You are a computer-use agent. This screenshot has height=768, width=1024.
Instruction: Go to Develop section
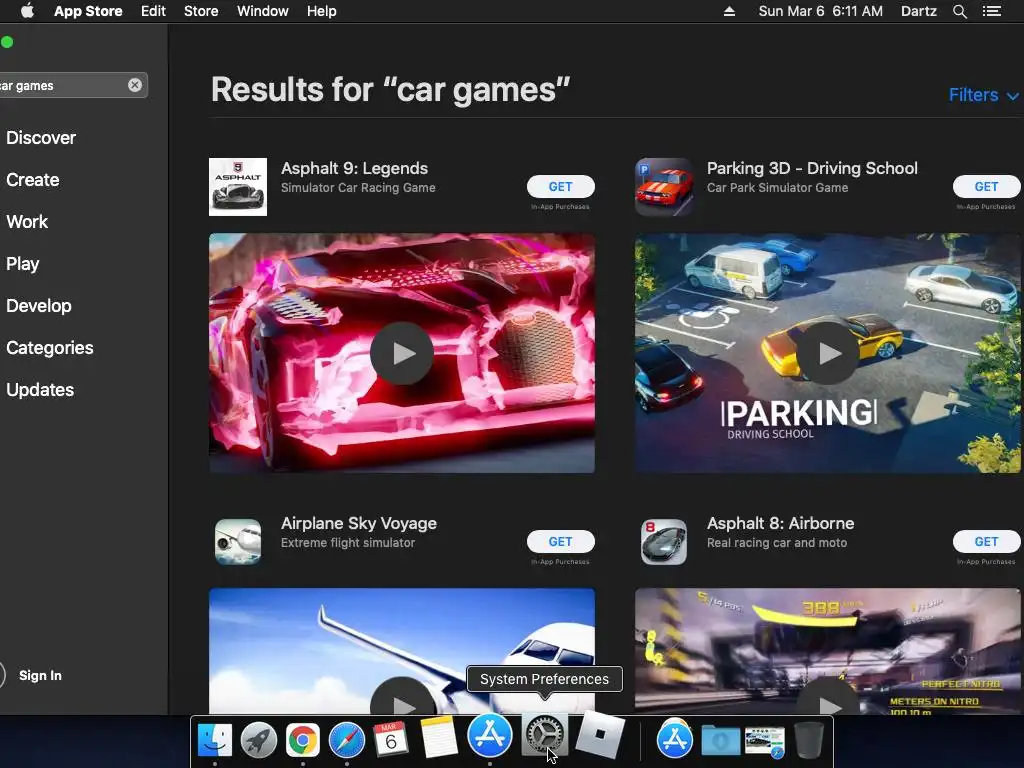[x=39, y=306]
